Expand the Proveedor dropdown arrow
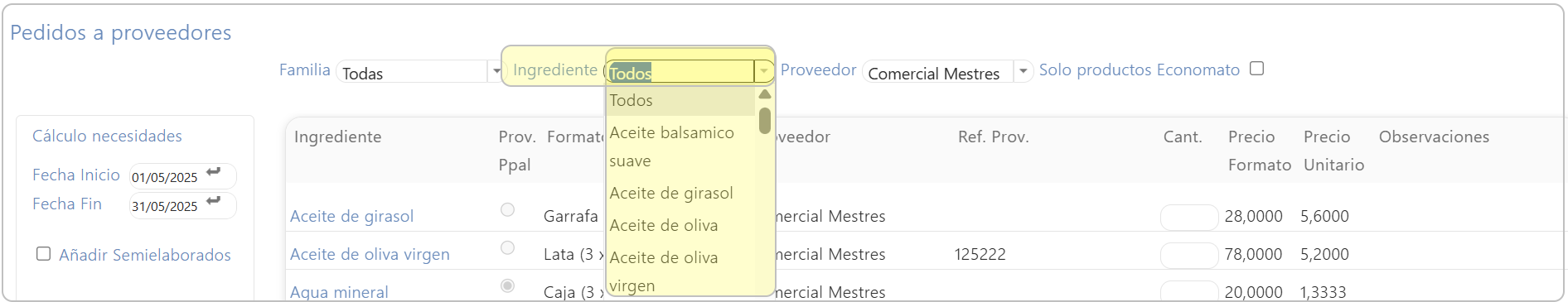 pyautogui.click(x=1024, y=71)
